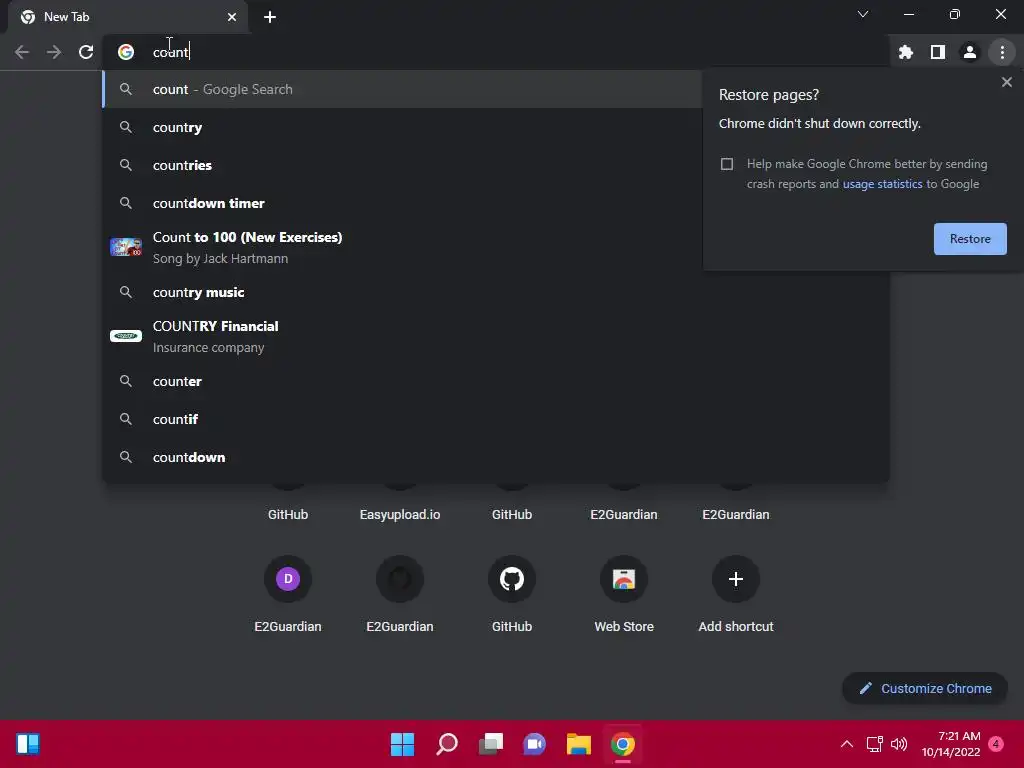Click the Extensions puzzle icon
1024x768 pixels.
pos(905,52)
